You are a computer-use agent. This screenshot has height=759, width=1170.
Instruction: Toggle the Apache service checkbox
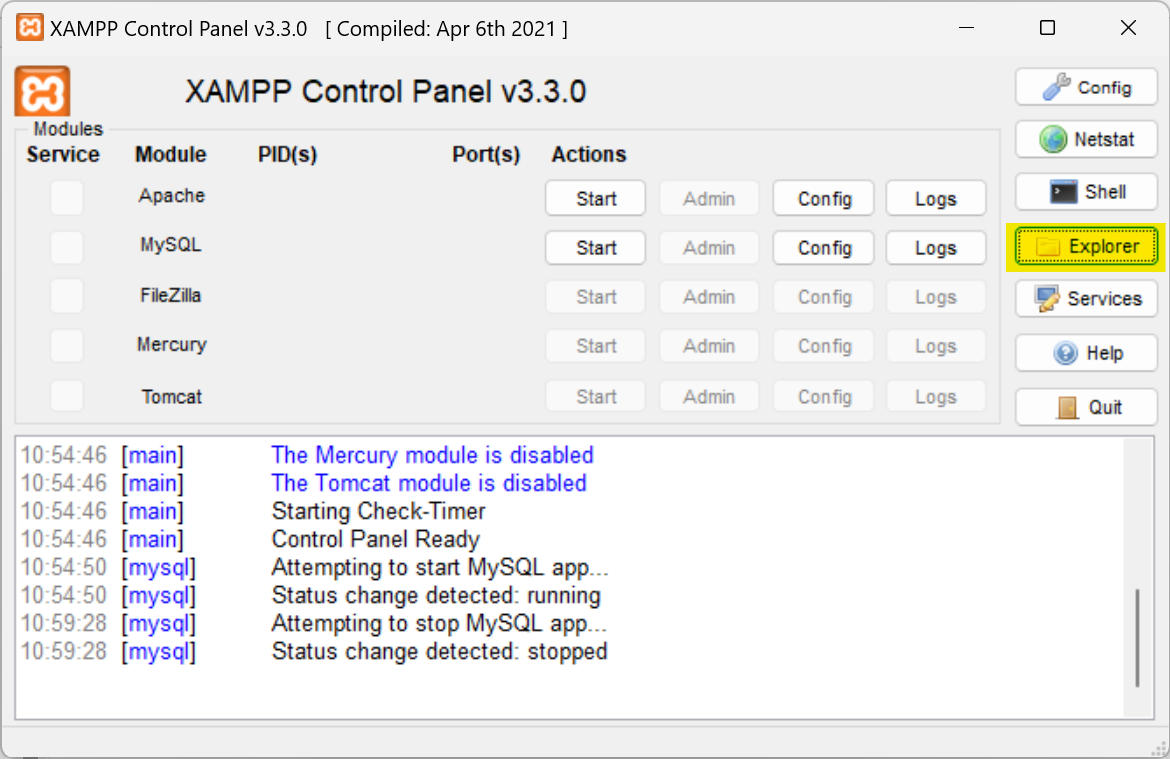[x=67, y=198]
